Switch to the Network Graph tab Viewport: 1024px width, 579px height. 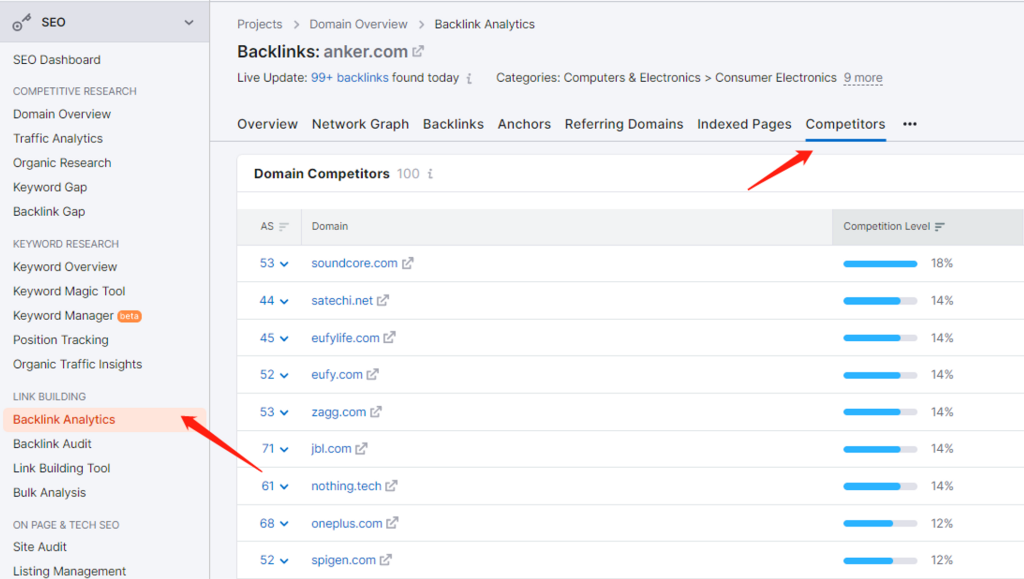coord(360,124)
